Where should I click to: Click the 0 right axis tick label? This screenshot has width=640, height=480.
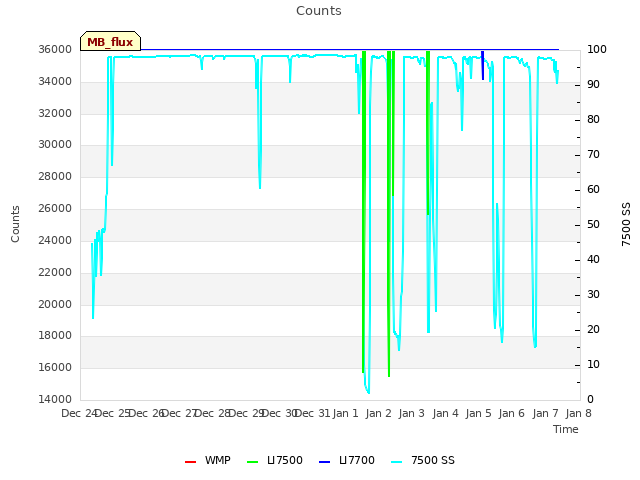click(x=590, y=399)
